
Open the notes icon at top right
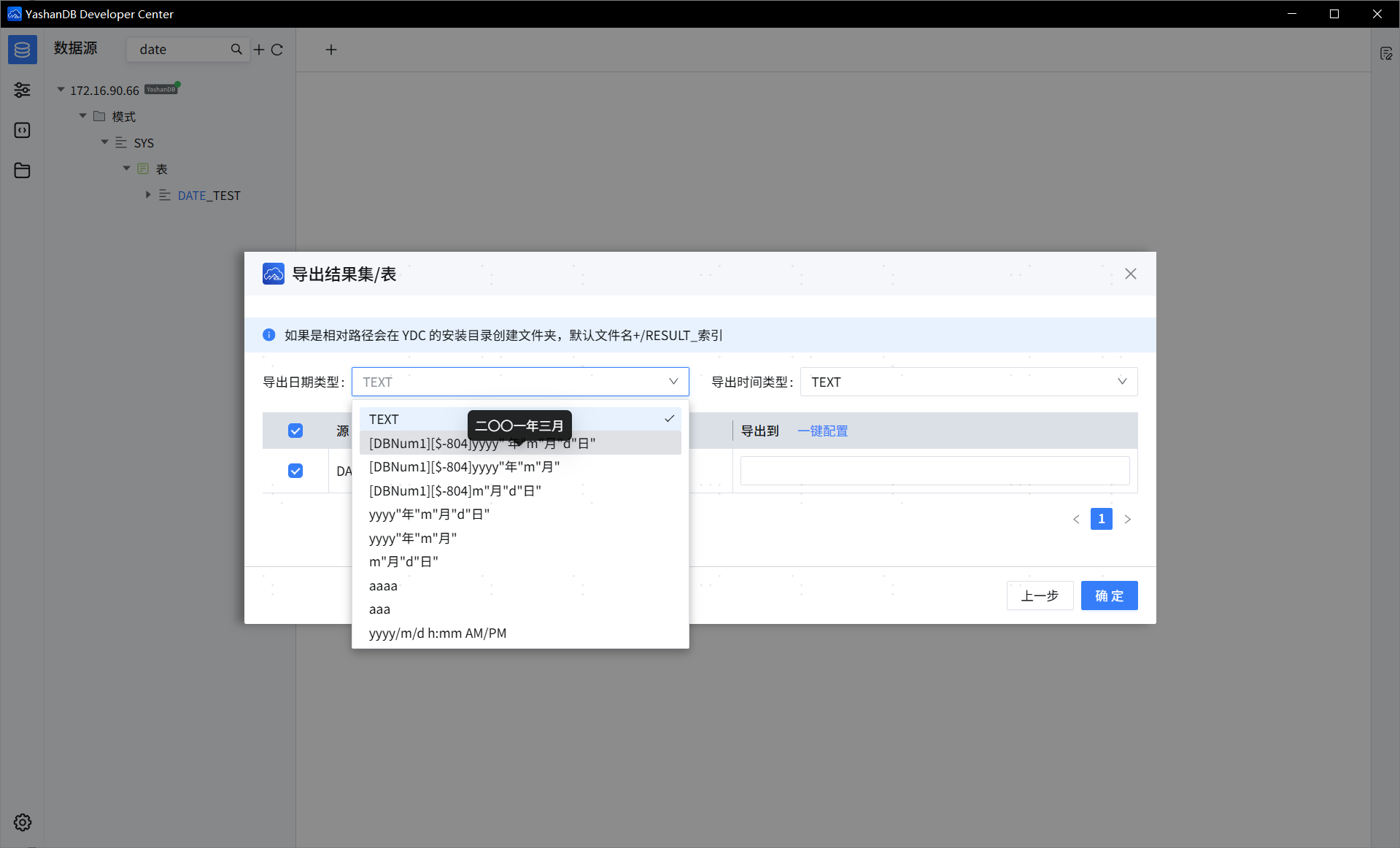click(x=1386, y=53)
